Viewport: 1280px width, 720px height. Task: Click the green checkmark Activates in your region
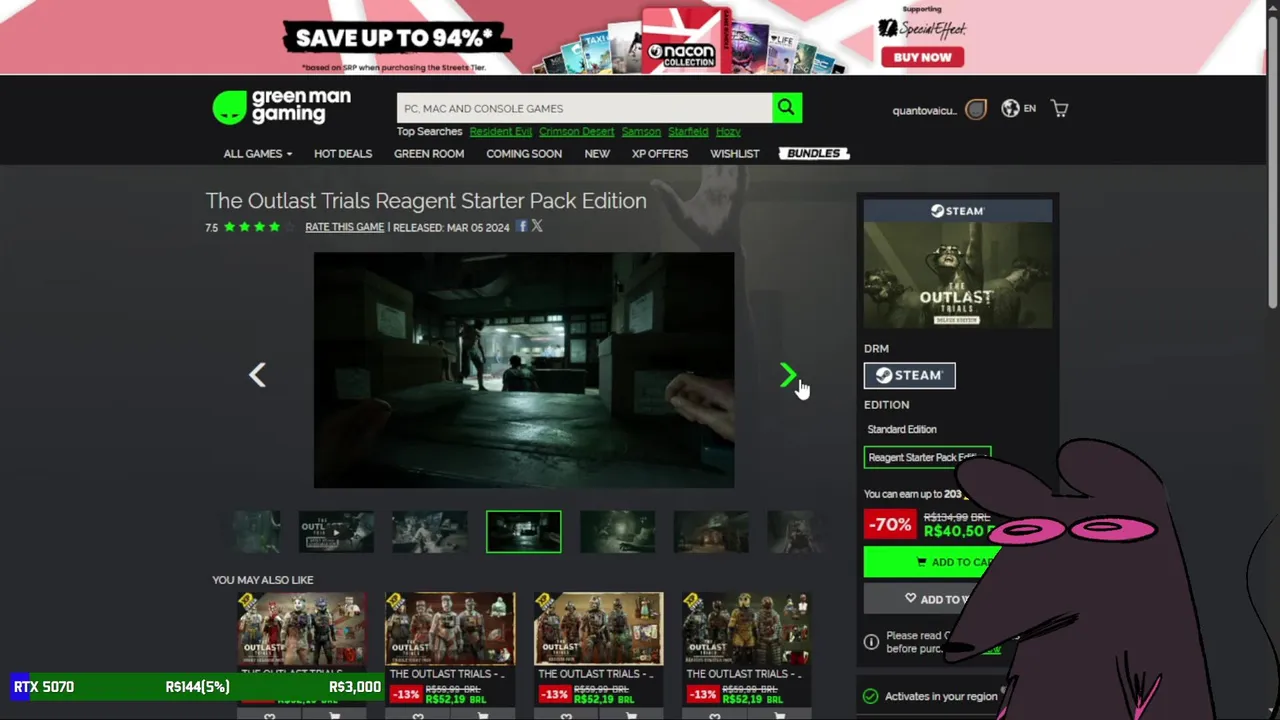(870, 696)
